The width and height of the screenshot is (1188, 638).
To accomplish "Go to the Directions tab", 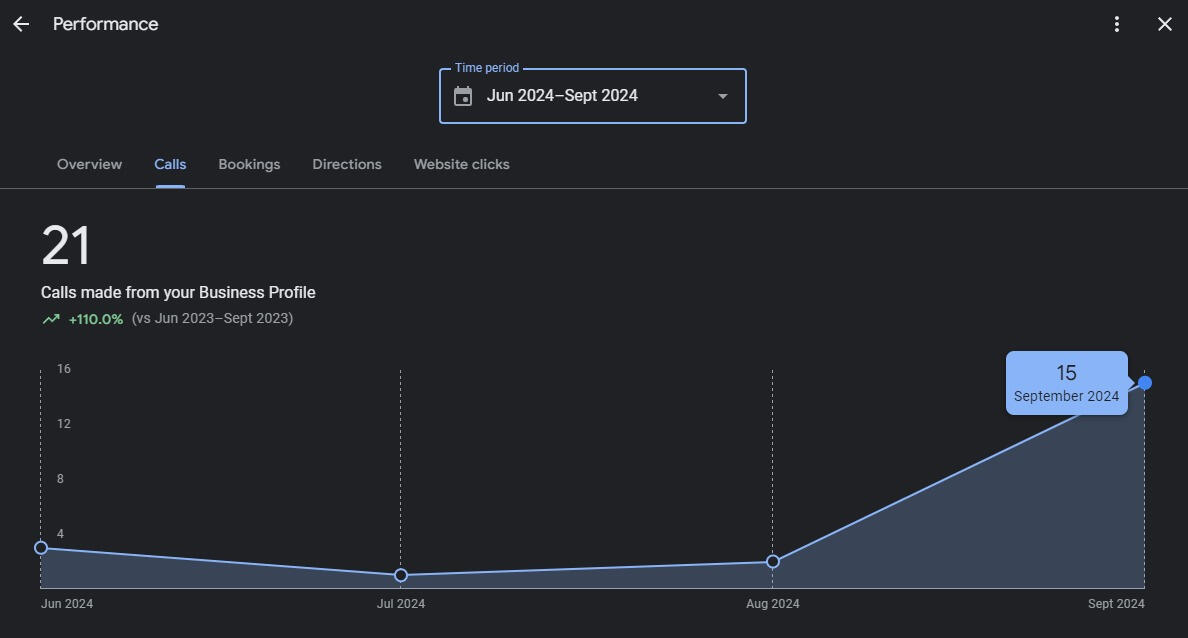I will coord(347,164).
